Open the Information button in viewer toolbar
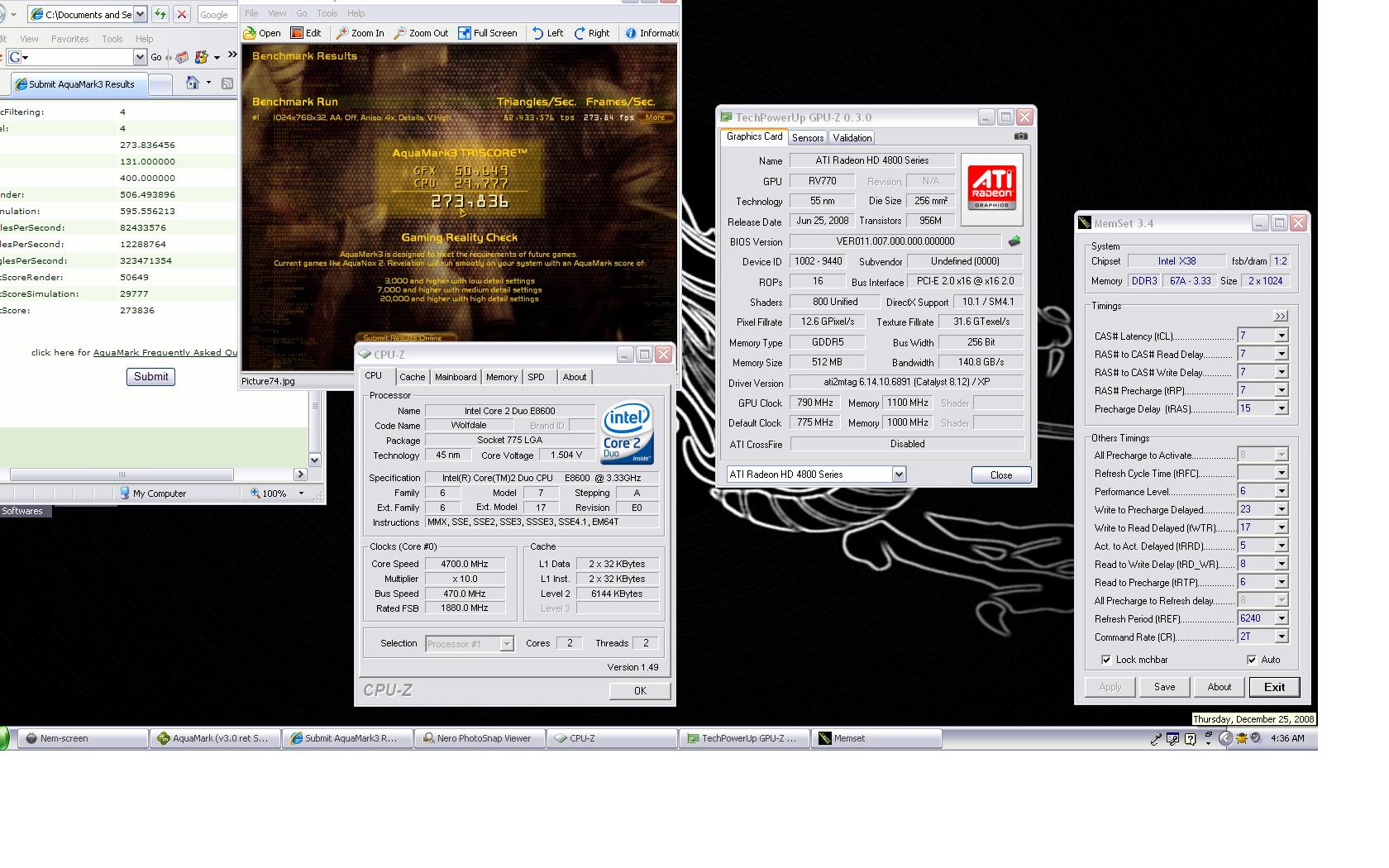Image resolution: width=1389 pixels, height=868 pixels. click(652, 33)
